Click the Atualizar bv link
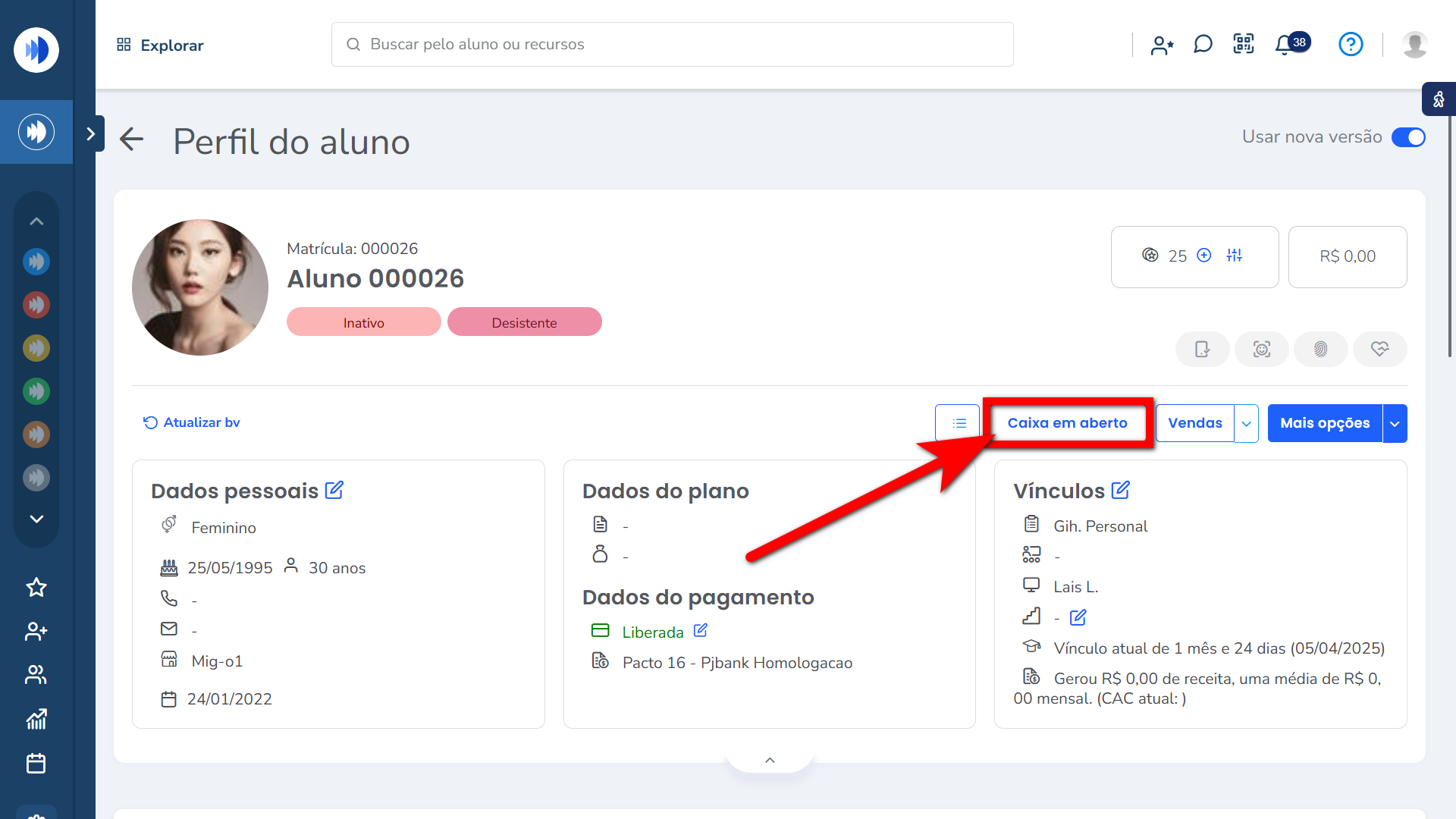This screenshot has width=1456, height=819. pos(192,422)
